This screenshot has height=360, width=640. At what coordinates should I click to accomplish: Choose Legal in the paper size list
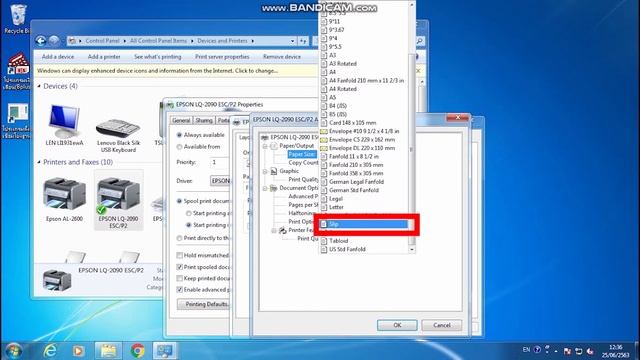tap(336, 199)
